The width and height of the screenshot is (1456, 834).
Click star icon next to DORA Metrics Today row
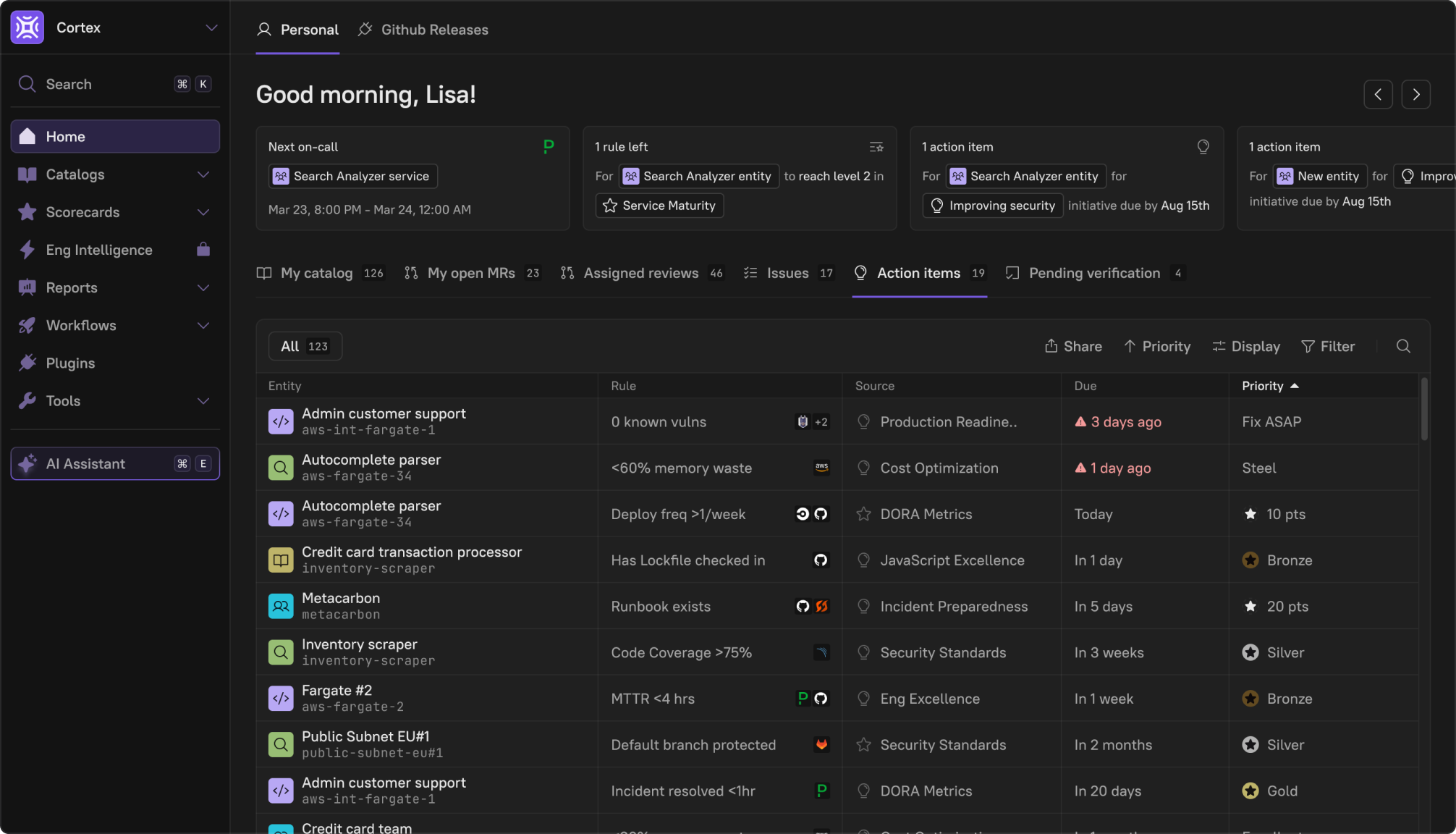coord(863,514)
